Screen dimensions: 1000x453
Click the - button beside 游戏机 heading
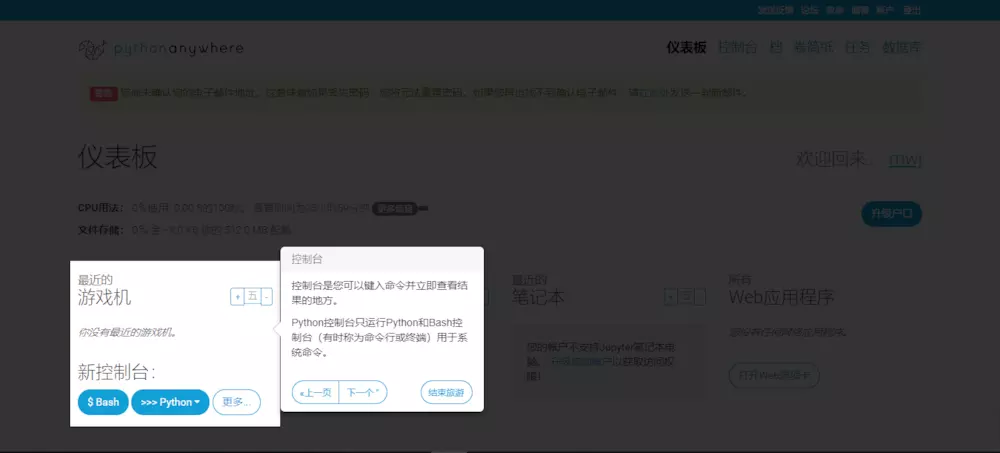(267, 297)
